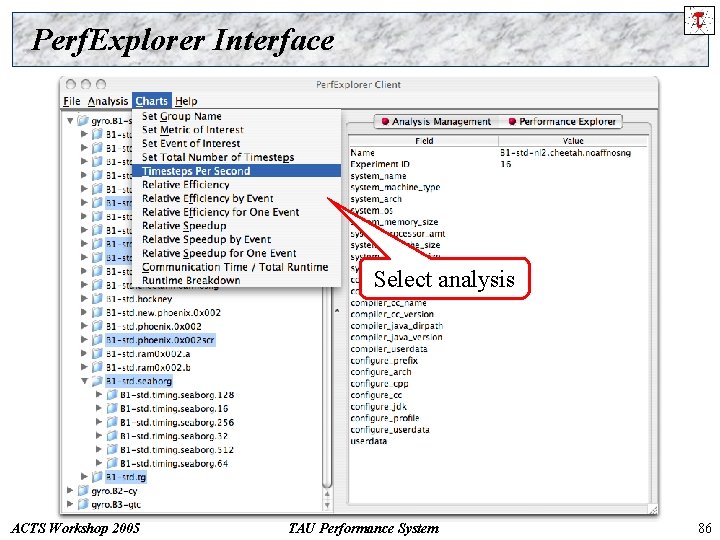Expand B1-std.timing.seaborg.256 trial
Screen dimensions: 720x540
pyautogui.click(x=99, y=422)
